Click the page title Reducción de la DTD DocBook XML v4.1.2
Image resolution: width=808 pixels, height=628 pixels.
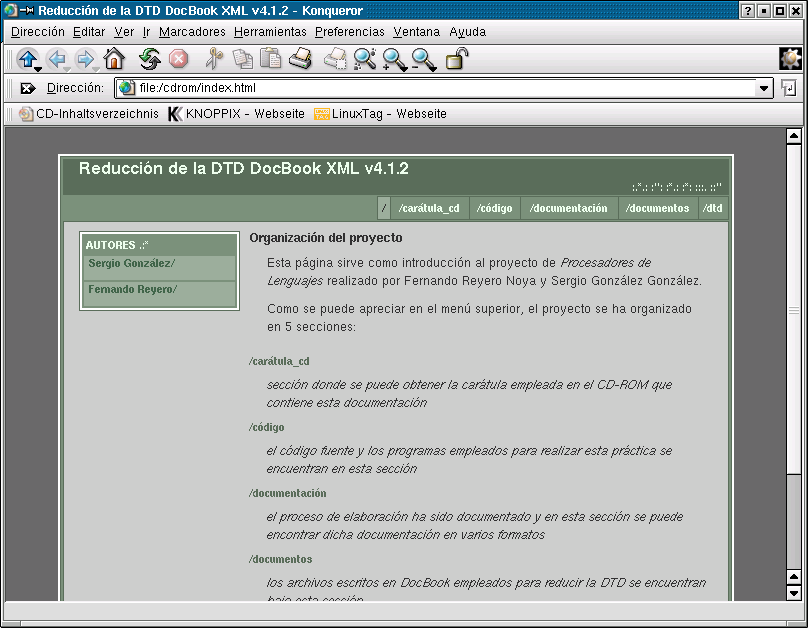[244, 168]
